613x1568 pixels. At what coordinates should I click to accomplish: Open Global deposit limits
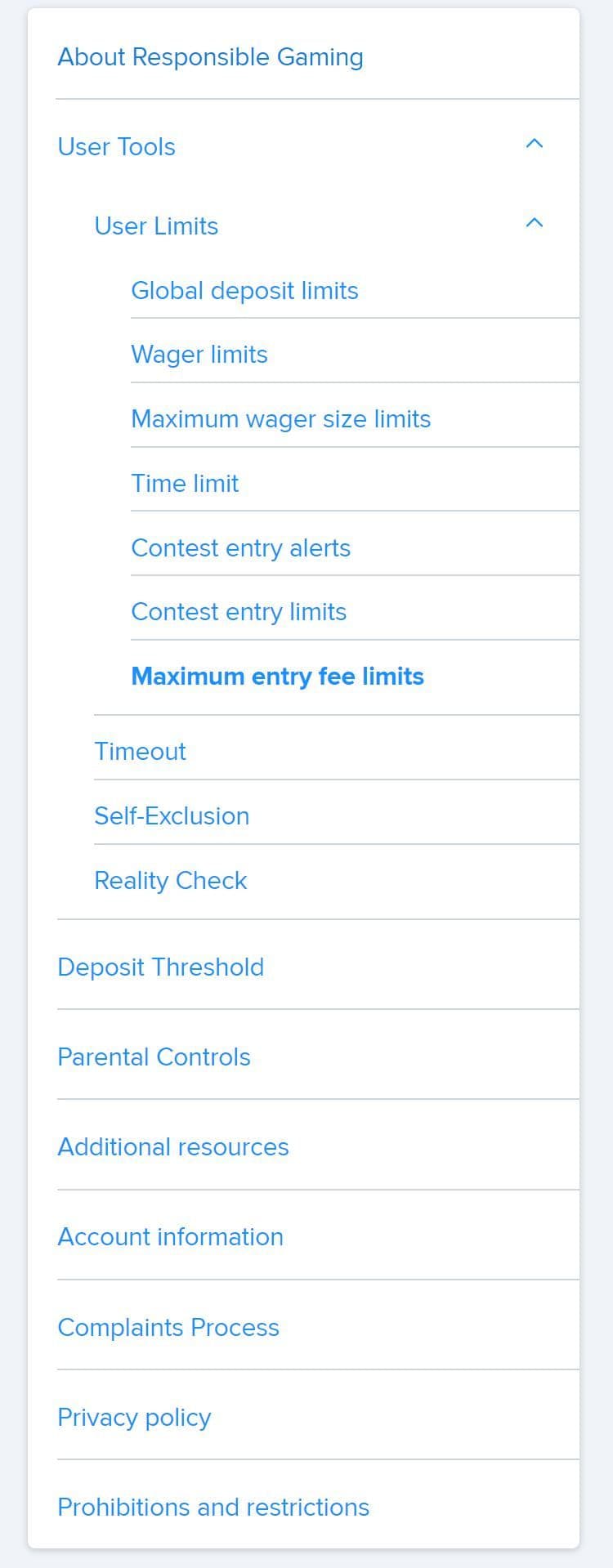pos(244,291)
